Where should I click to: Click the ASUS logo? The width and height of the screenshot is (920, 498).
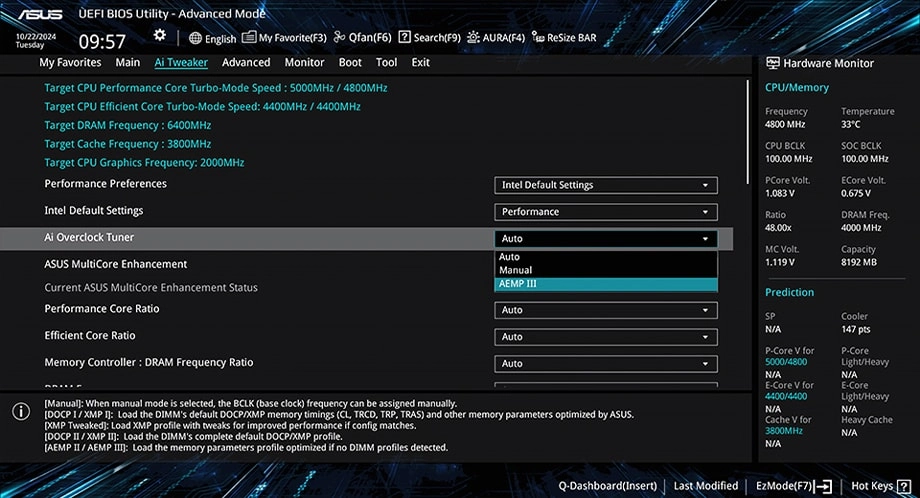[x=39, y=14]
